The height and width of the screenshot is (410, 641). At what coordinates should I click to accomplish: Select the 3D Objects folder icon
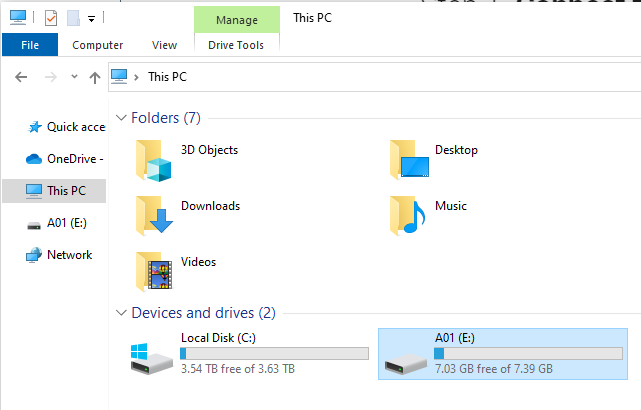[x=153, y=161]
